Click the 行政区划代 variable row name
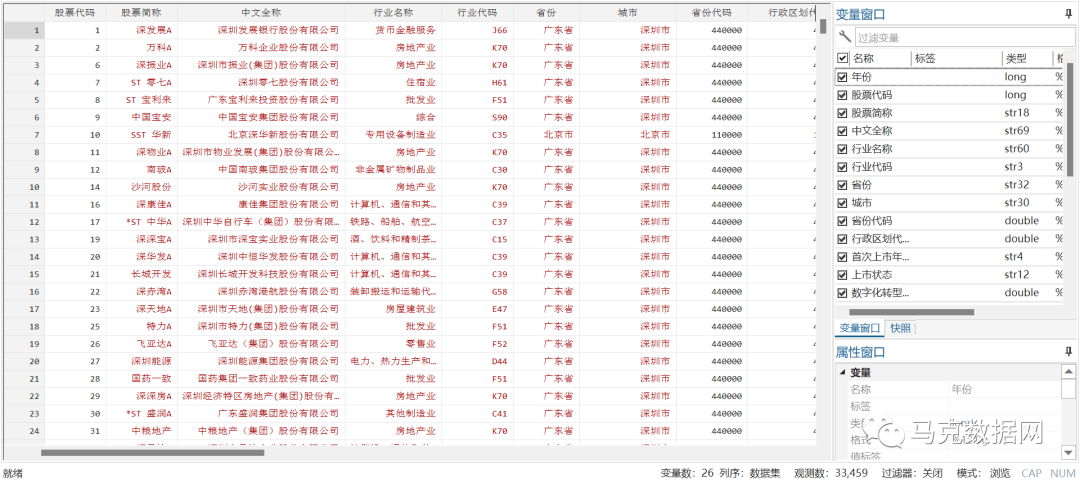1080x480 pixels. (x=880, y=239)
